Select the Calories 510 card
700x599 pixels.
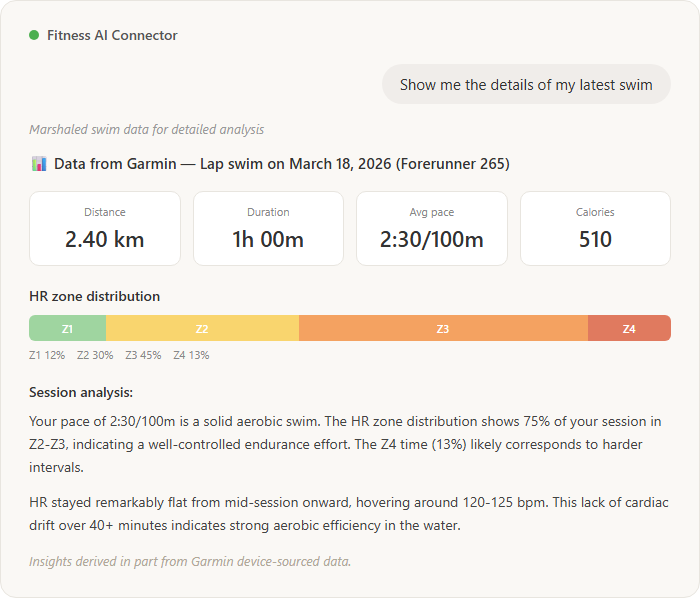[x=595, y=229]
